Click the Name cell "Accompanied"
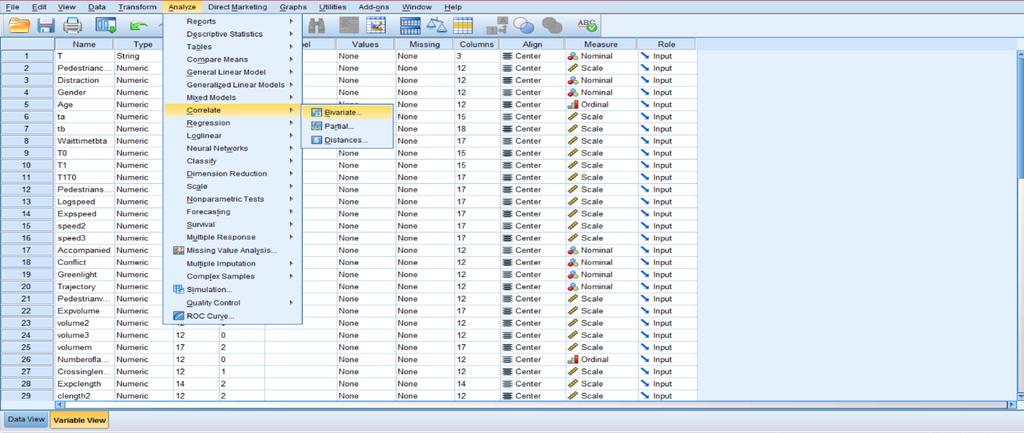1024x433 pixels. [x=84, y=250]
